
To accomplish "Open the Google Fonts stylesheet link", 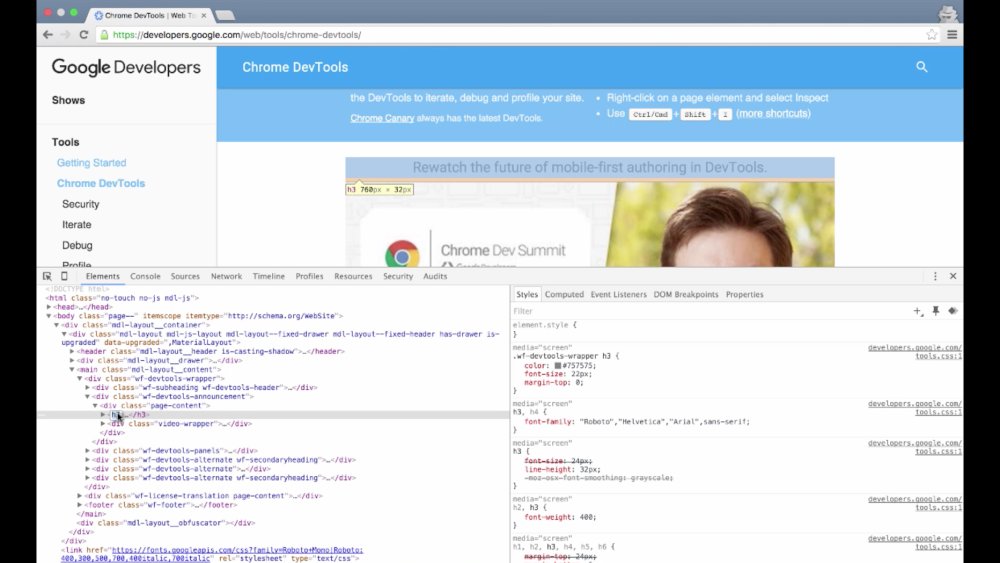I will pos(212,553).
